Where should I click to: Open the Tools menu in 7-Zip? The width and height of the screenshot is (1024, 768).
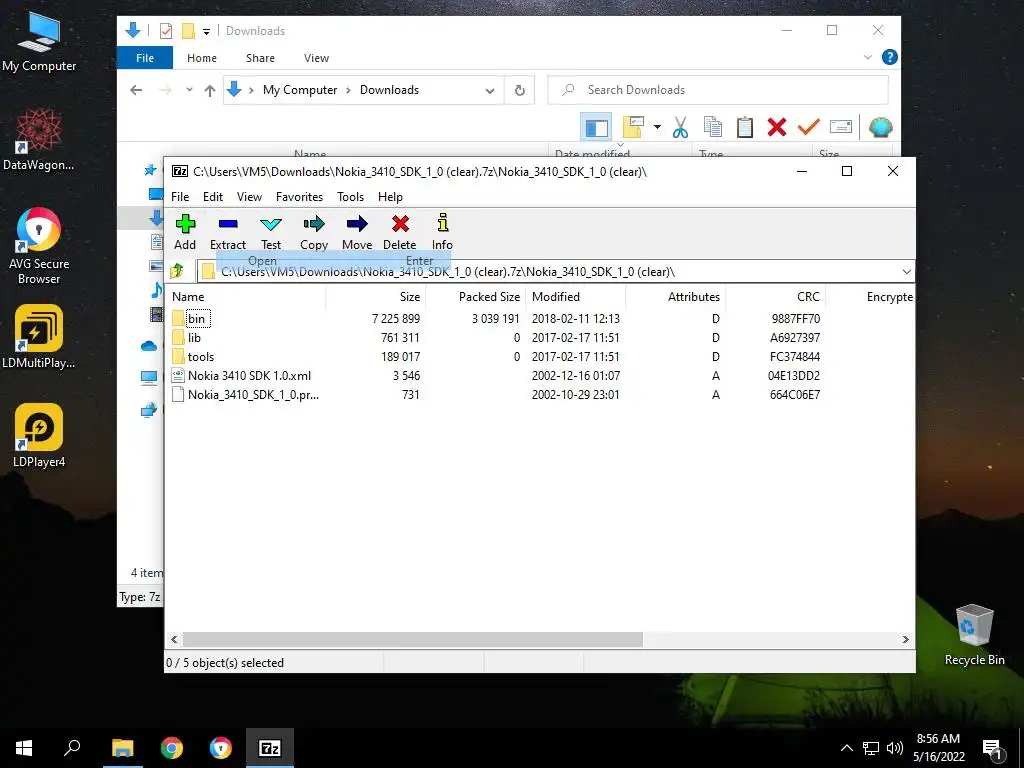(351, 197)
